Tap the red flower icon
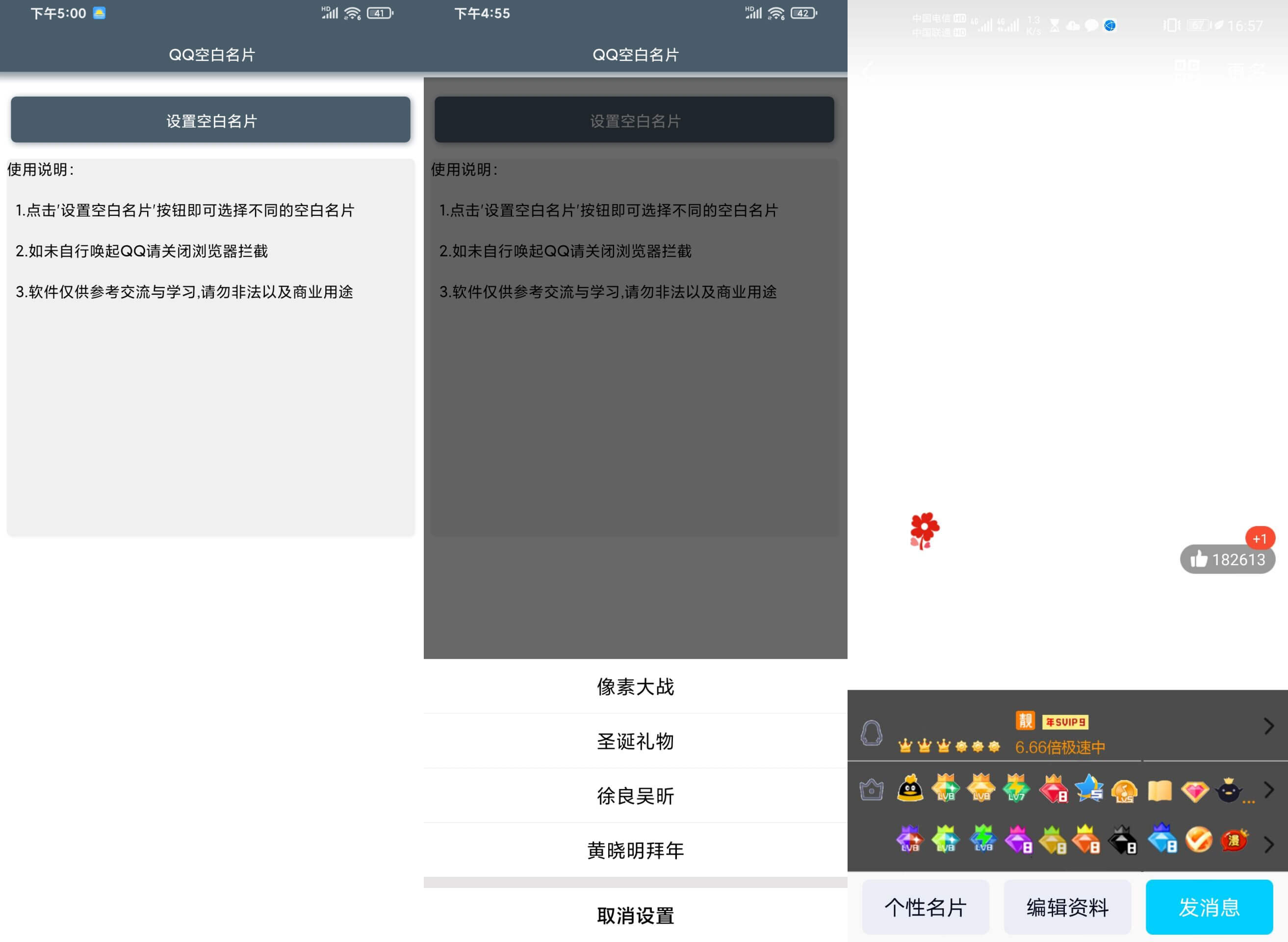1288x942 pixels. [x=924, y=530]
